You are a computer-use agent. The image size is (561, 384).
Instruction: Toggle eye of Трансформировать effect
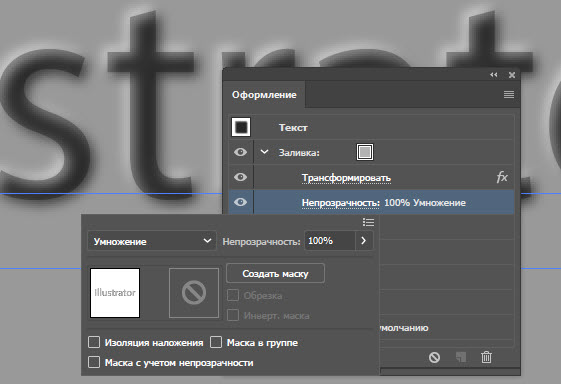point(240,177)
